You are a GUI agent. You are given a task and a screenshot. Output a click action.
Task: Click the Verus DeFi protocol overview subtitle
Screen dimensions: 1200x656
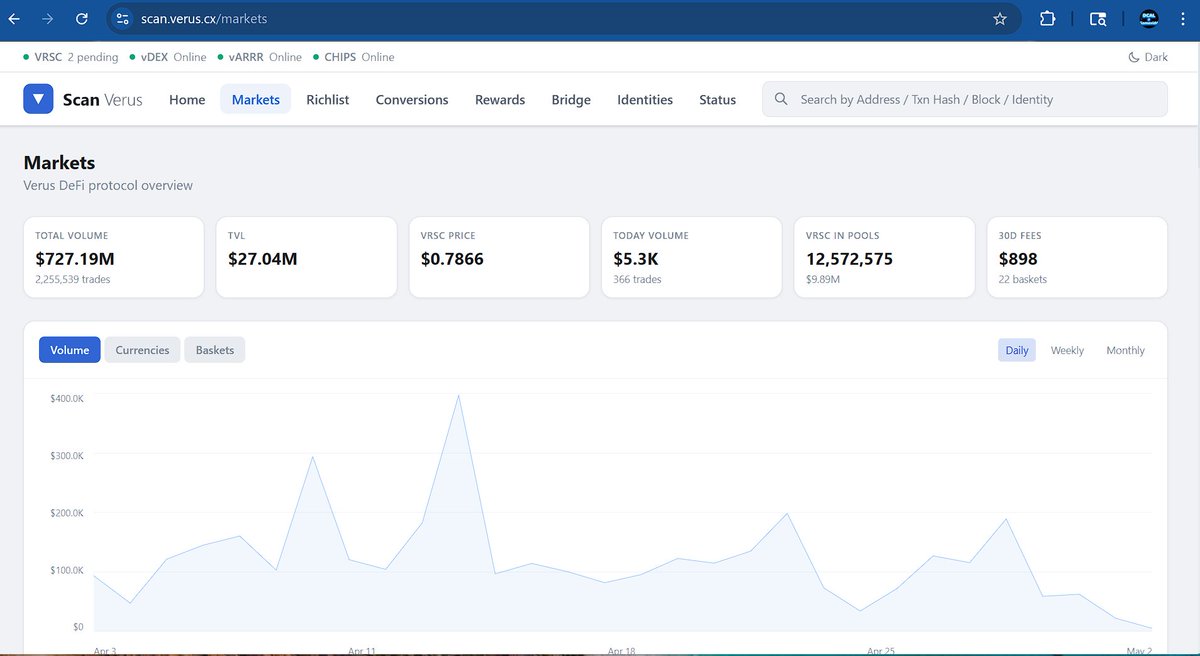(x=108, y=185)
